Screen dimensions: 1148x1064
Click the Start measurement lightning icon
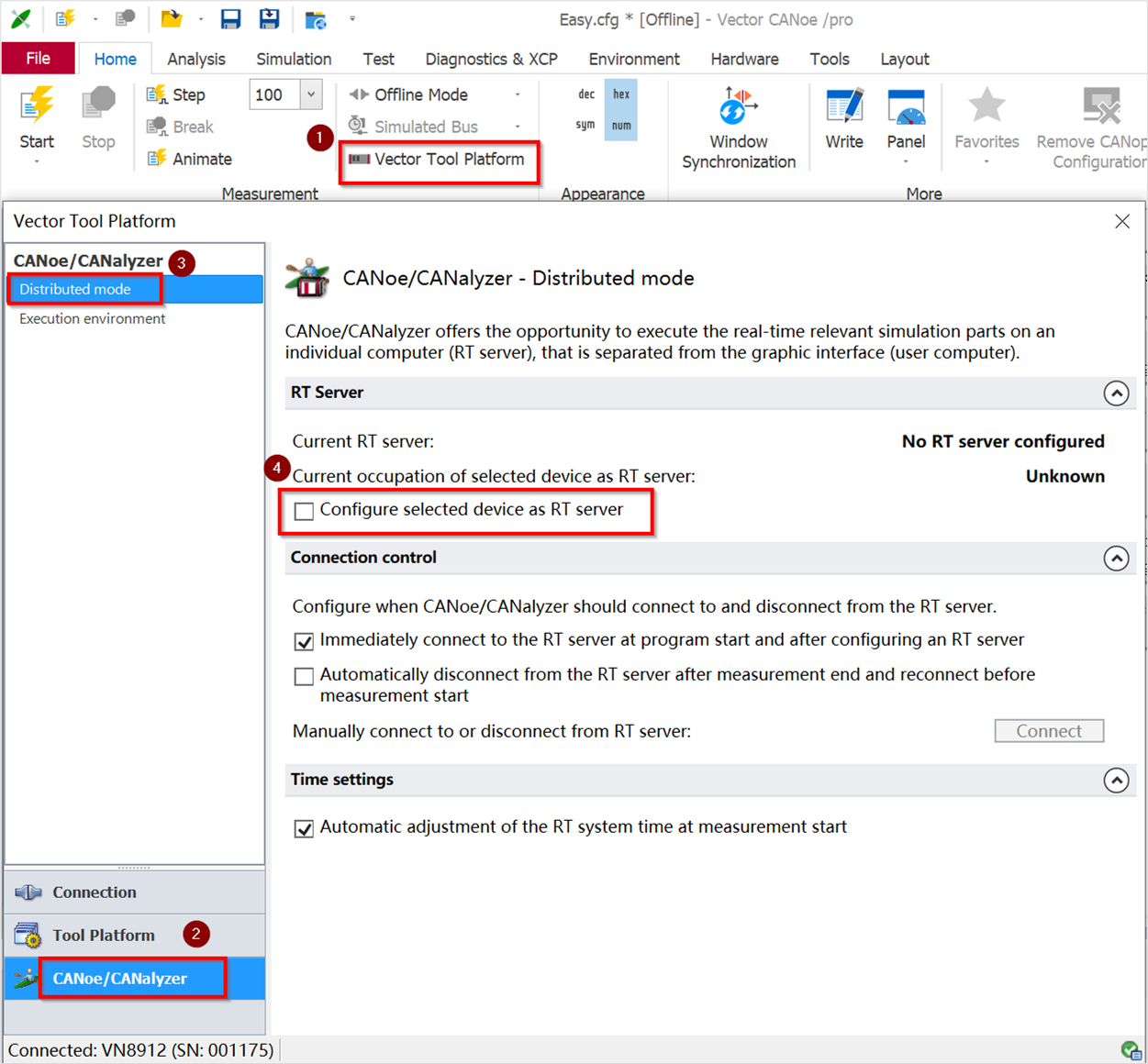point(37,106)
